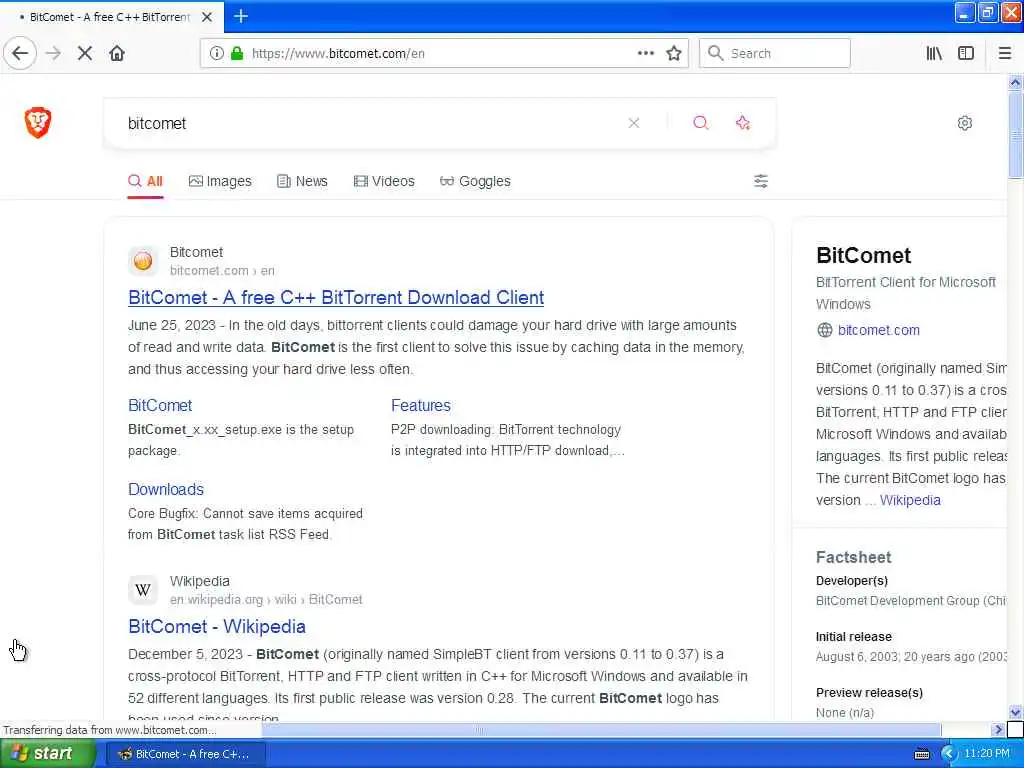Stop loading the page with the X button
Viewport: 1024px width, 768px height.
[x=85, y=53]
